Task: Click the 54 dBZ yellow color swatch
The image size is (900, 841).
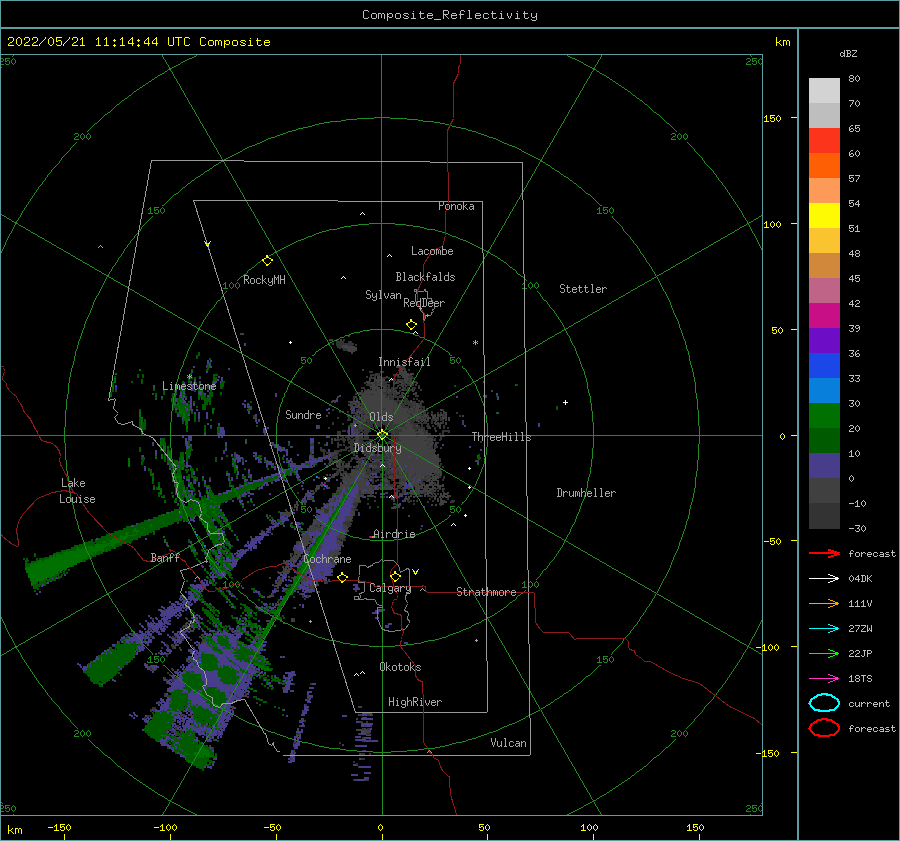Action: tap(824, 215)
